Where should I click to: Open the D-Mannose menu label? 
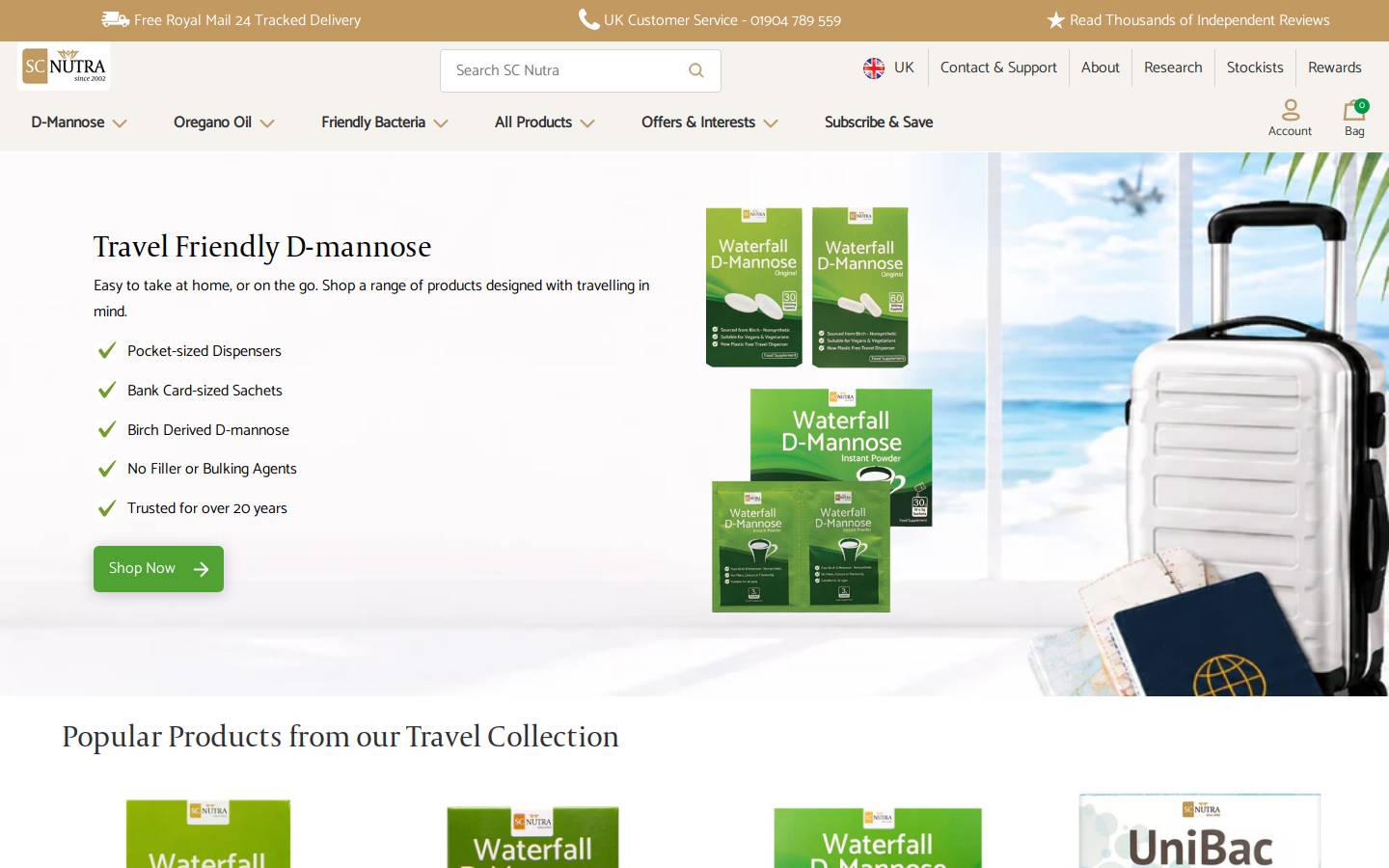68,122
